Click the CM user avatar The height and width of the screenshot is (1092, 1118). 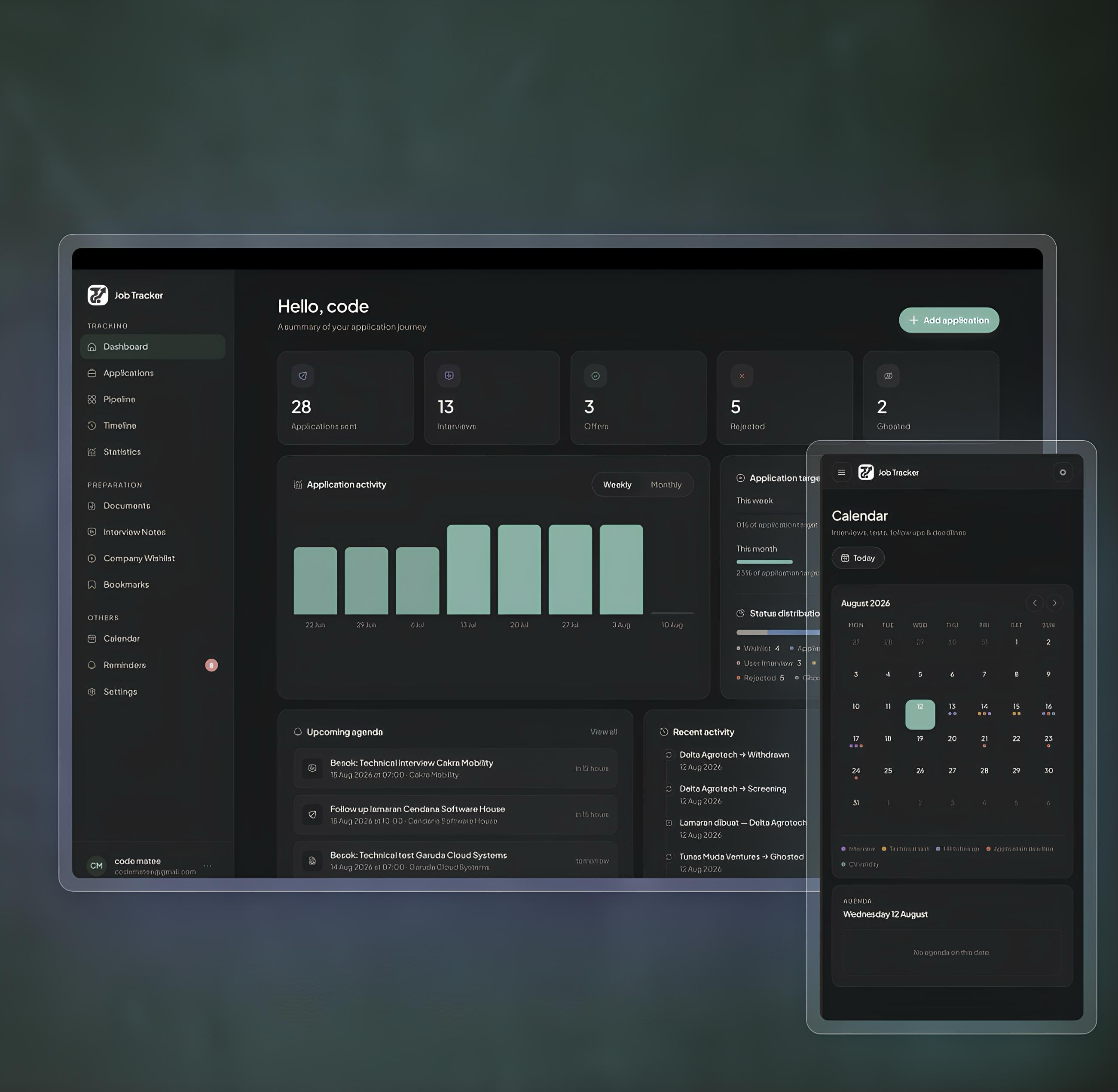(x=96, y=866)
